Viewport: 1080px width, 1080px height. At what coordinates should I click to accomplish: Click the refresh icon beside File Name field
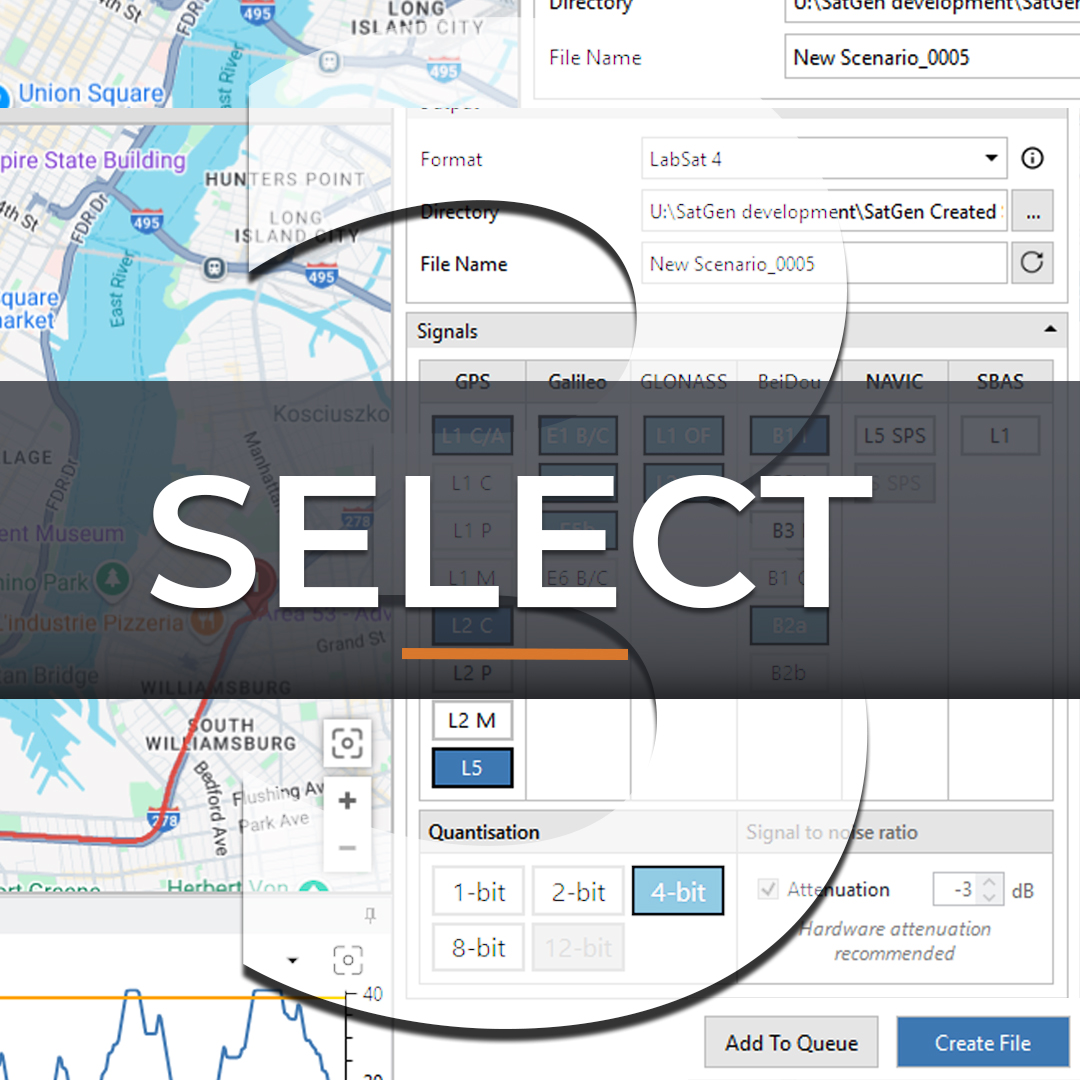pyautogui.click(x=1032, y=263)
